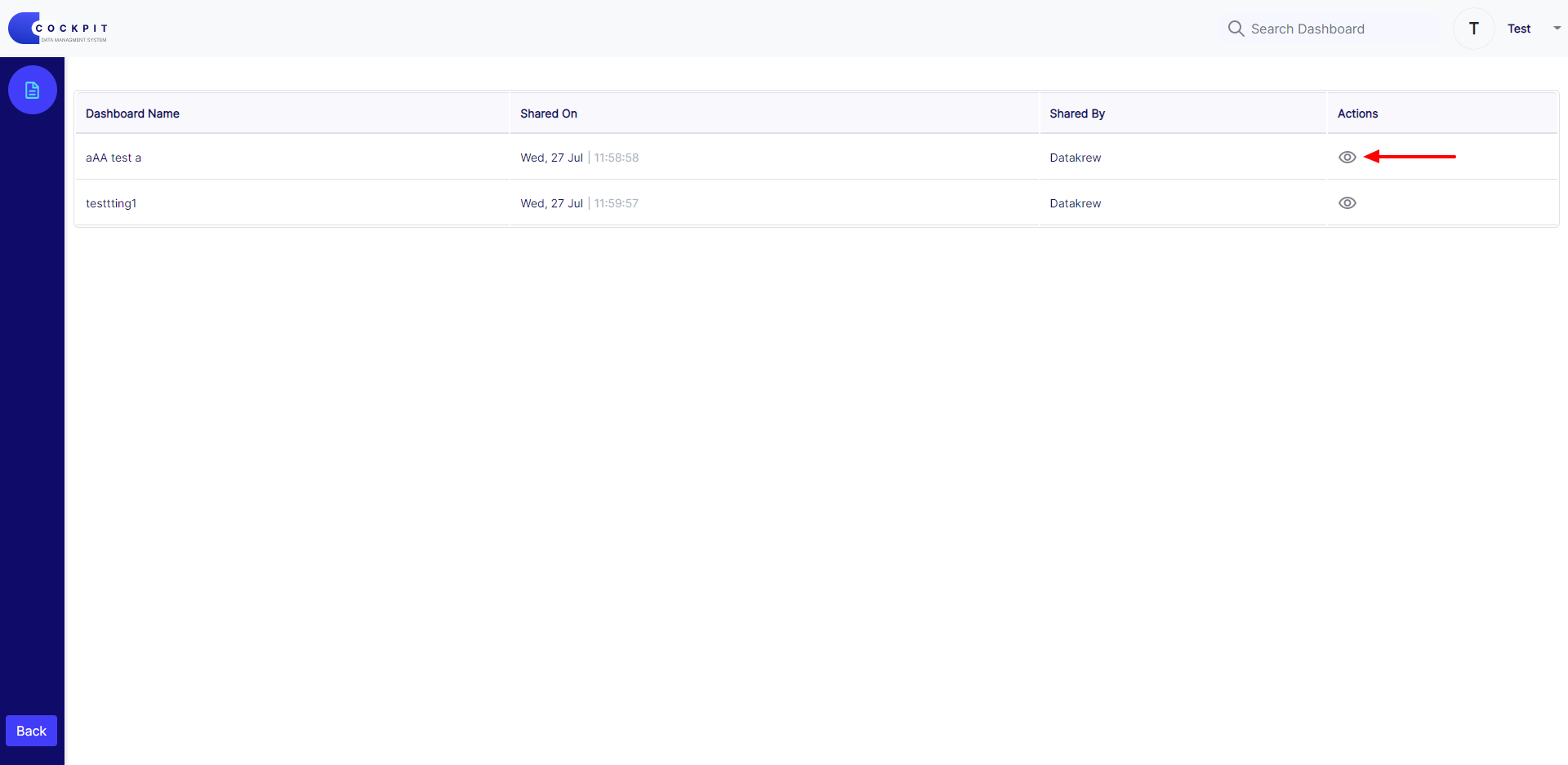Click the Cockpit crescent emblem

pyautogui.click(x=23, y=28)
